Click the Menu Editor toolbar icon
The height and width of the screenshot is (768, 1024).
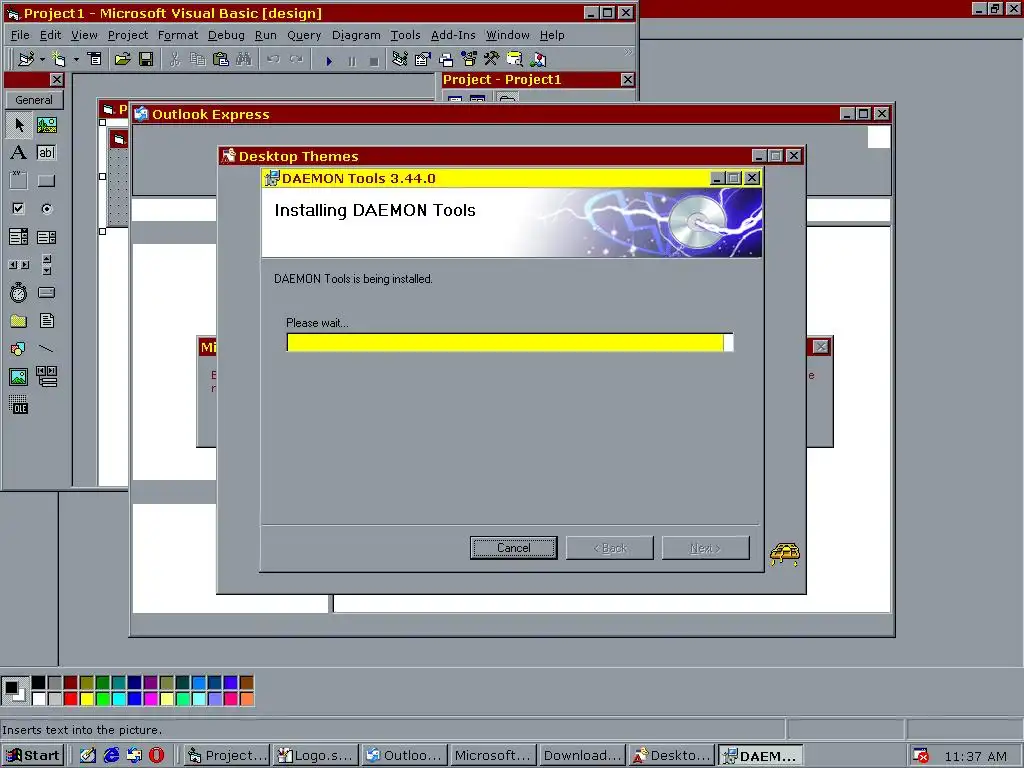point(95,59)
